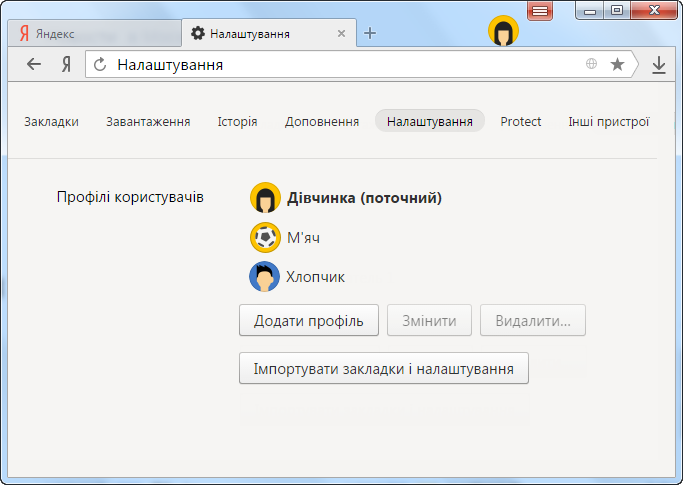Open the Історія section
This screenshot has width=683, height=485.
point(237,122)
